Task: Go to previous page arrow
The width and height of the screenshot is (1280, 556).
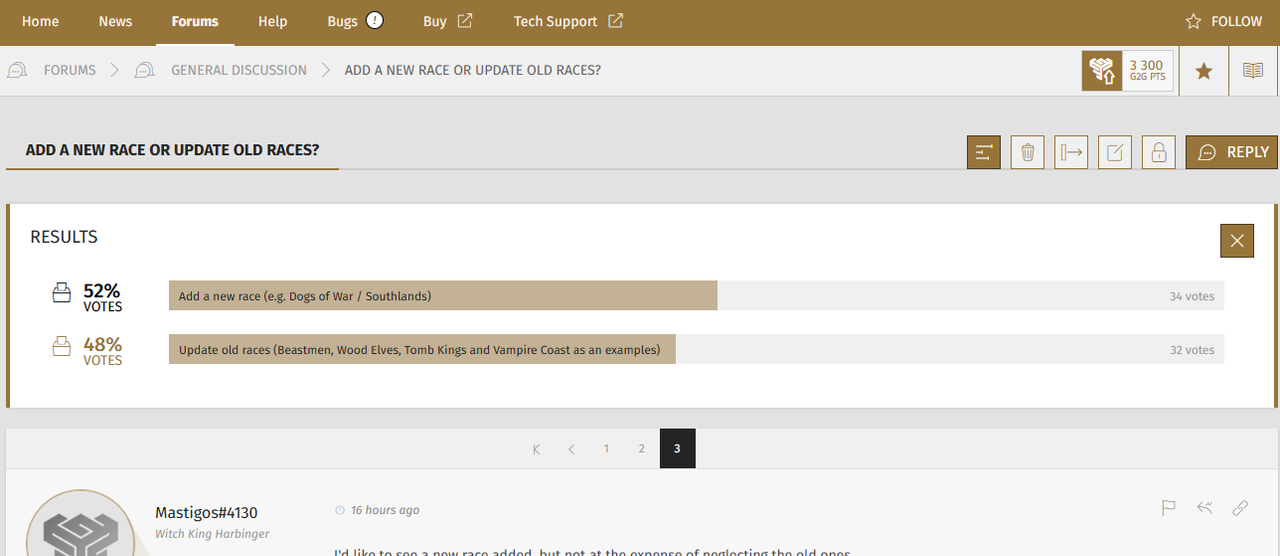Action: tap(572, 449)
